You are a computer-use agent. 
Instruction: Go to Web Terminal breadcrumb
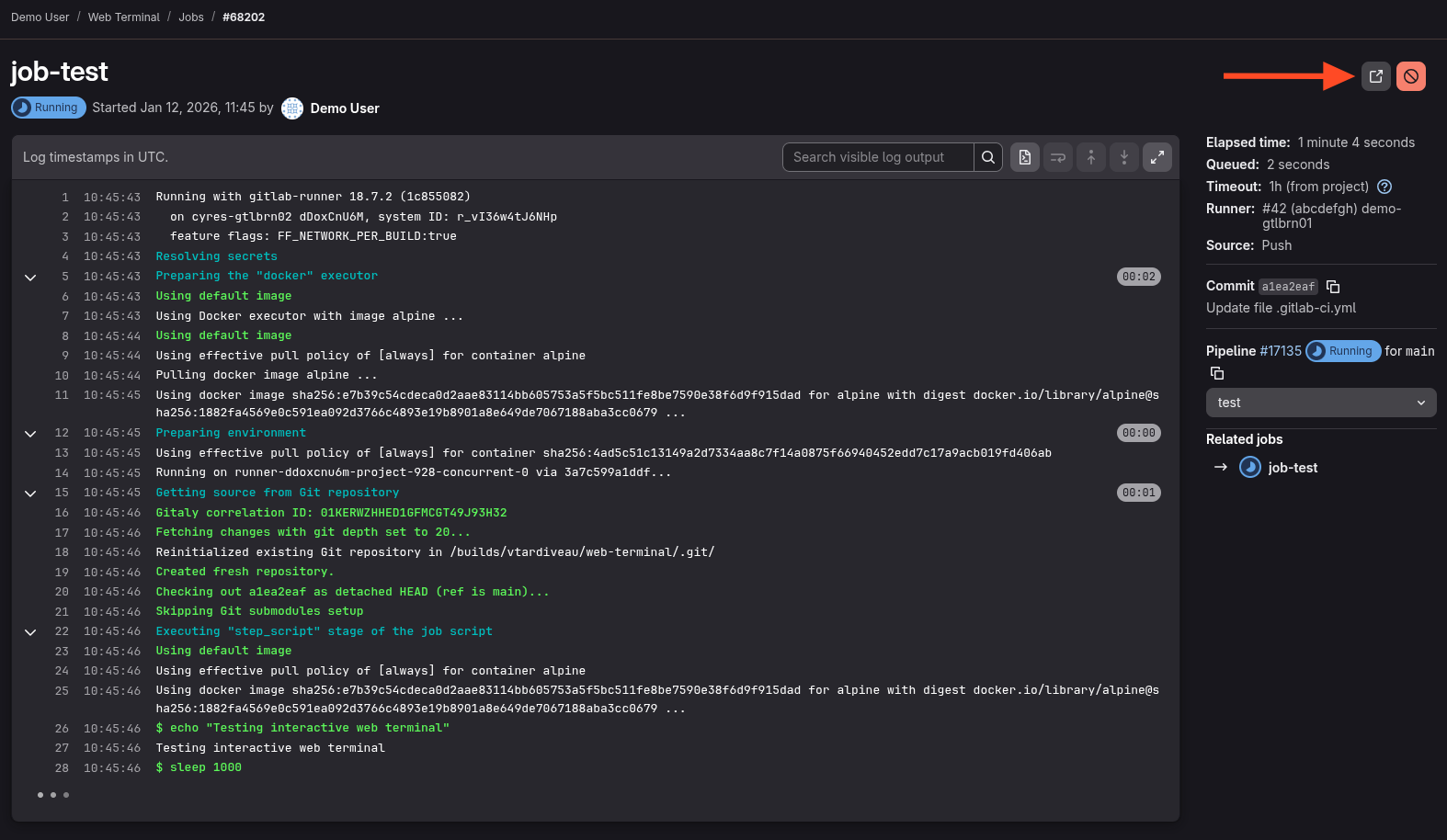click(123, 17)
